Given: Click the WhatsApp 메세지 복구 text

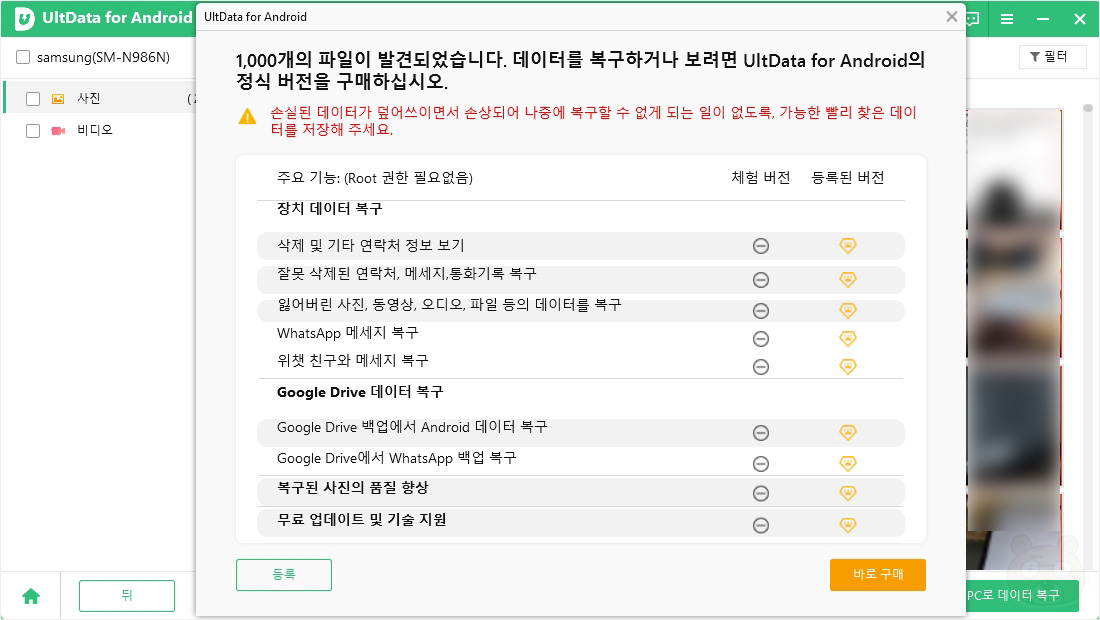Looking at the screenshot, I should pyautogui.click(x=347, y=333).
